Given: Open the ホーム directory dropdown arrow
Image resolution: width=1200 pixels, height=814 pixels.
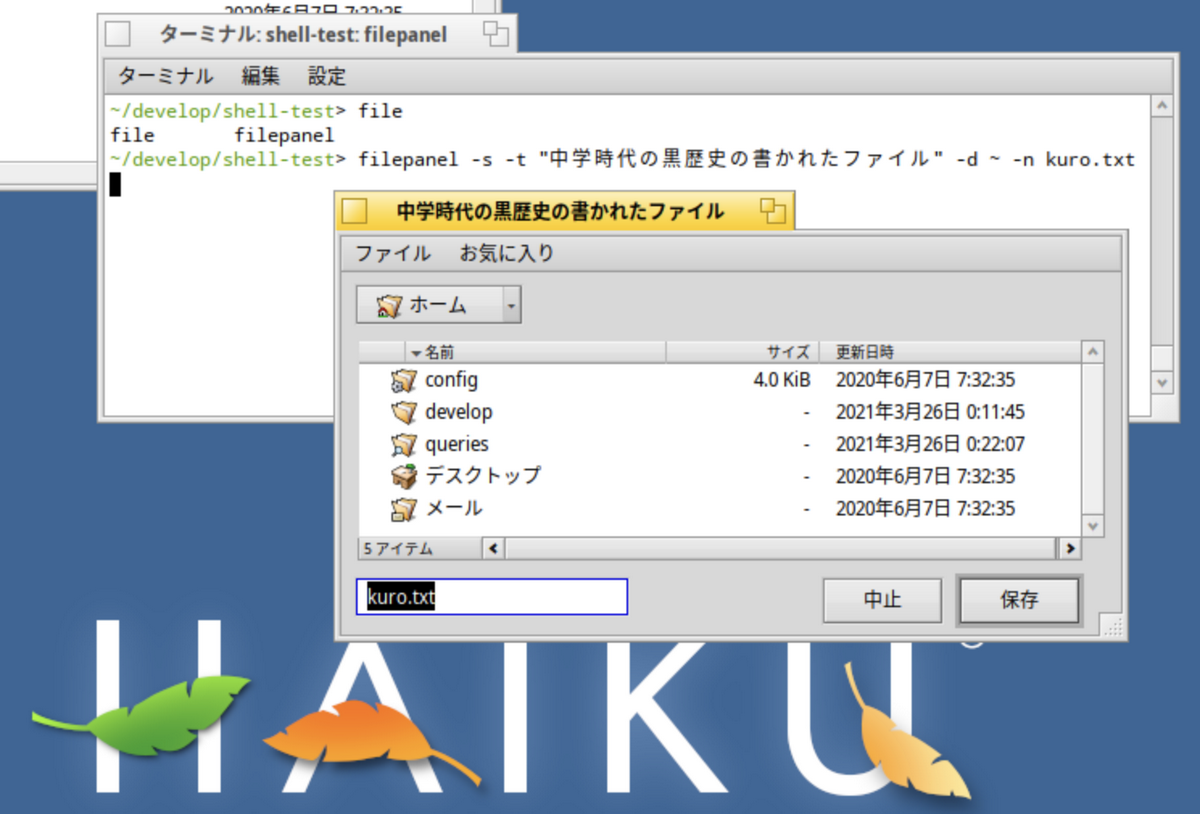Looking at the screenshot, I should pyautogui.click(x=511, y=306).
